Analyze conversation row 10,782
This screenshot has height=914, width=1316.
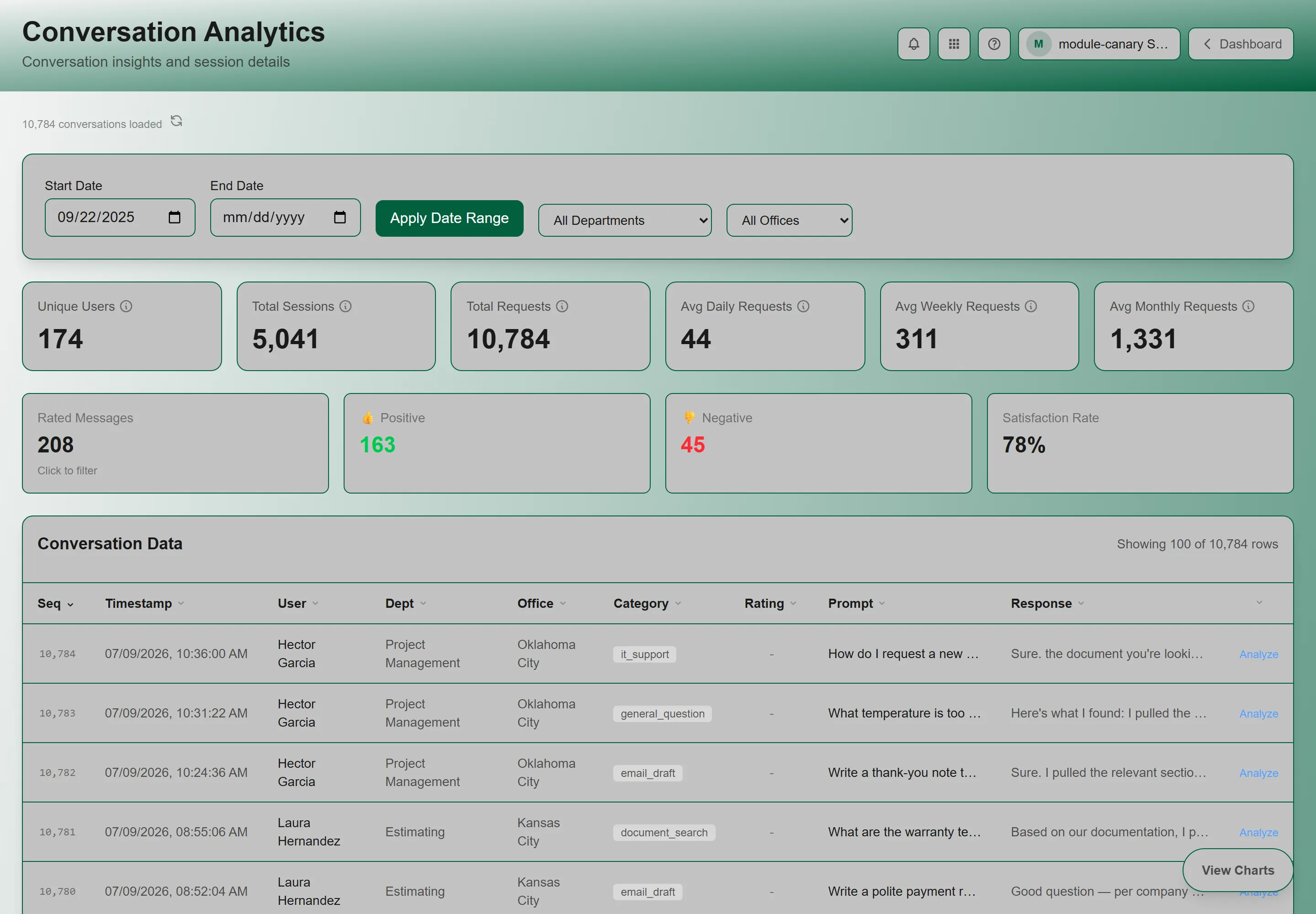(x=1258, y=774)
